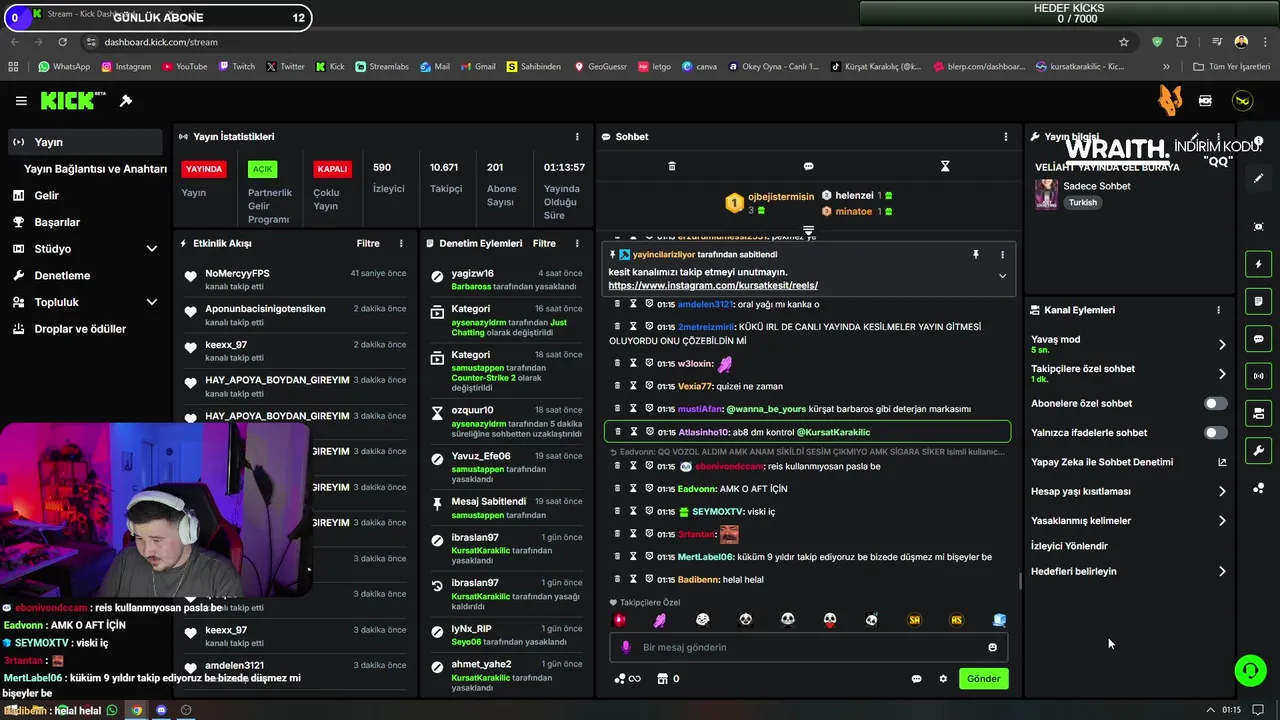Open Gelir in left sidebar
The image size is (1280, 720).
point(85,196)
